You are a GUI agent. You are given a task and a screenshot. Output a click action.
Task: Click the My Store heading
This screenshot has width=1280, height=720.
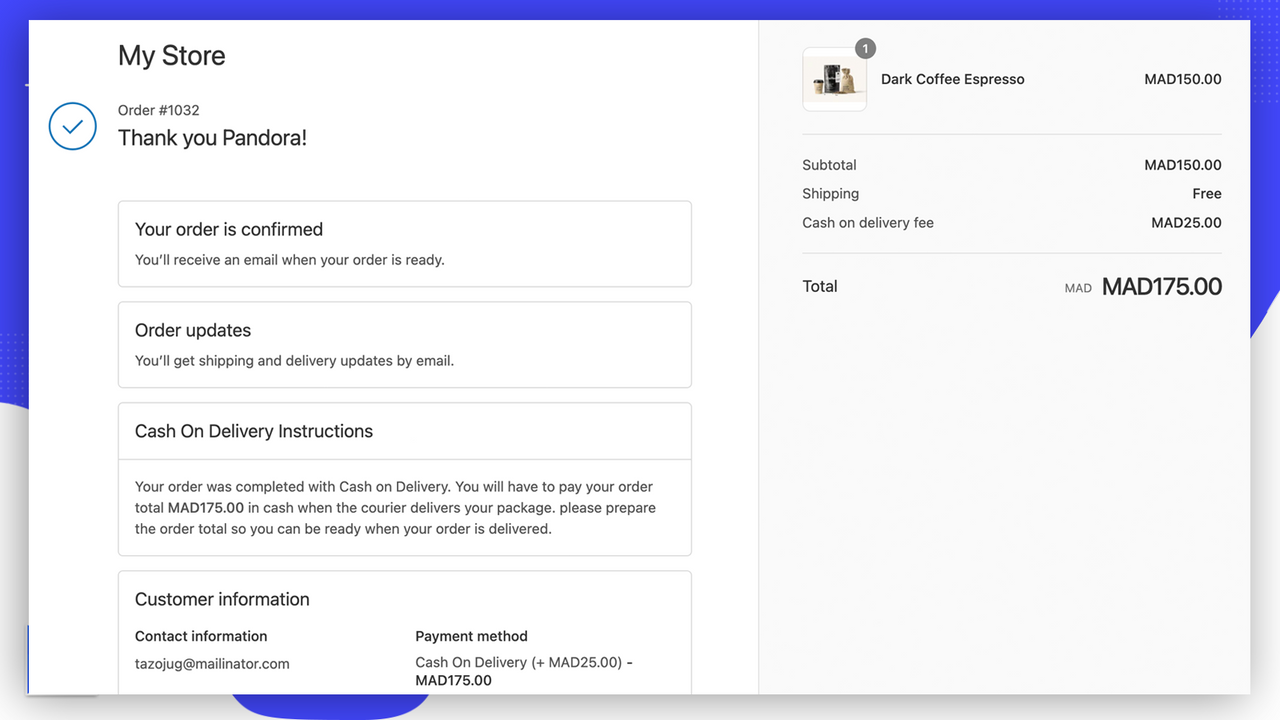click(172, 56)
